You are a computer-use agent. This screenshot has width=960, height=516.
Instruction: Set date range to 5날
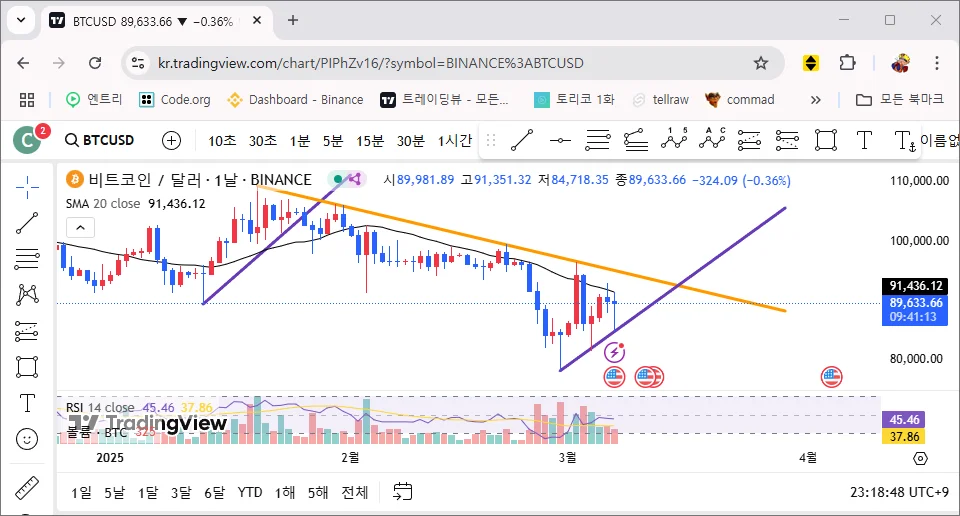(x=114, y=493)
